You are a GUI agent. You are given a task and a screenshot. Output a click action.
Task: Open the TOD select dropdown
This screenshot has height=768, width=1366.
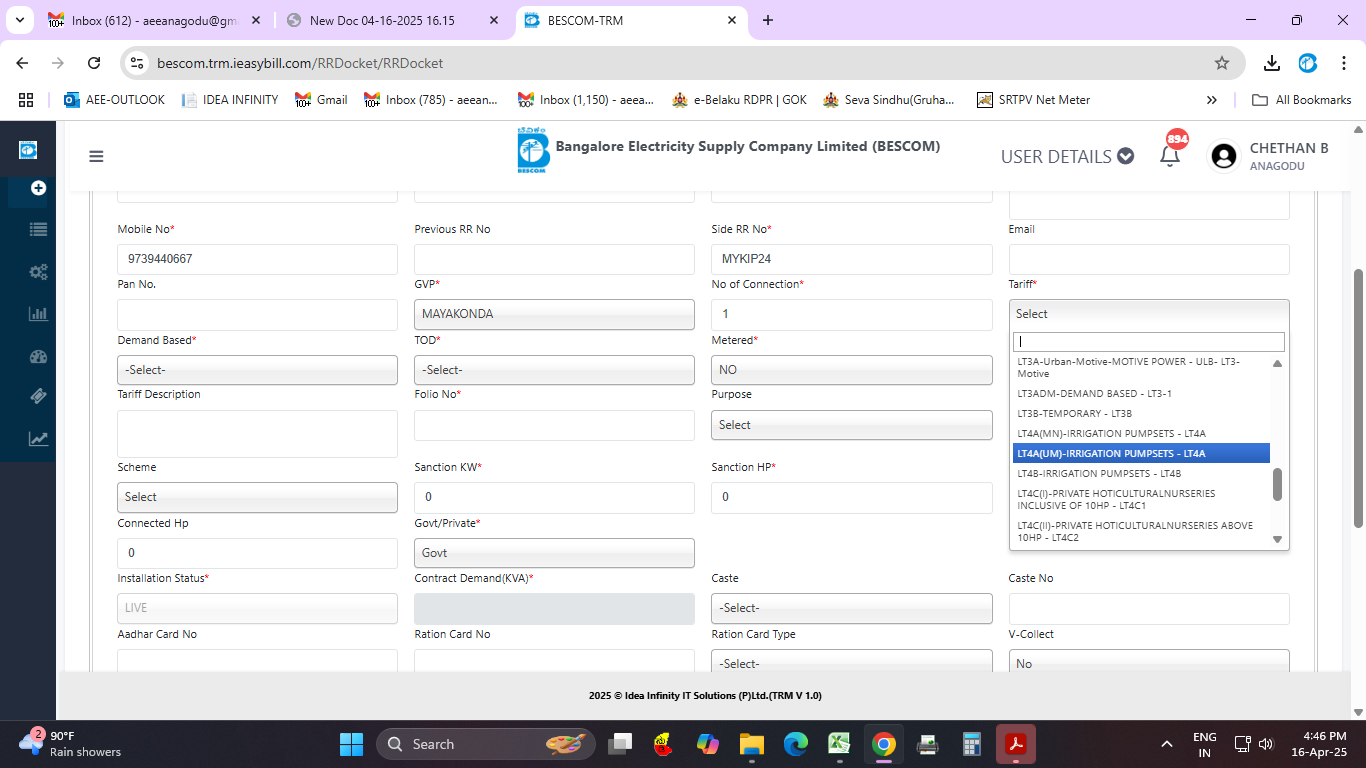pos(554,370)
